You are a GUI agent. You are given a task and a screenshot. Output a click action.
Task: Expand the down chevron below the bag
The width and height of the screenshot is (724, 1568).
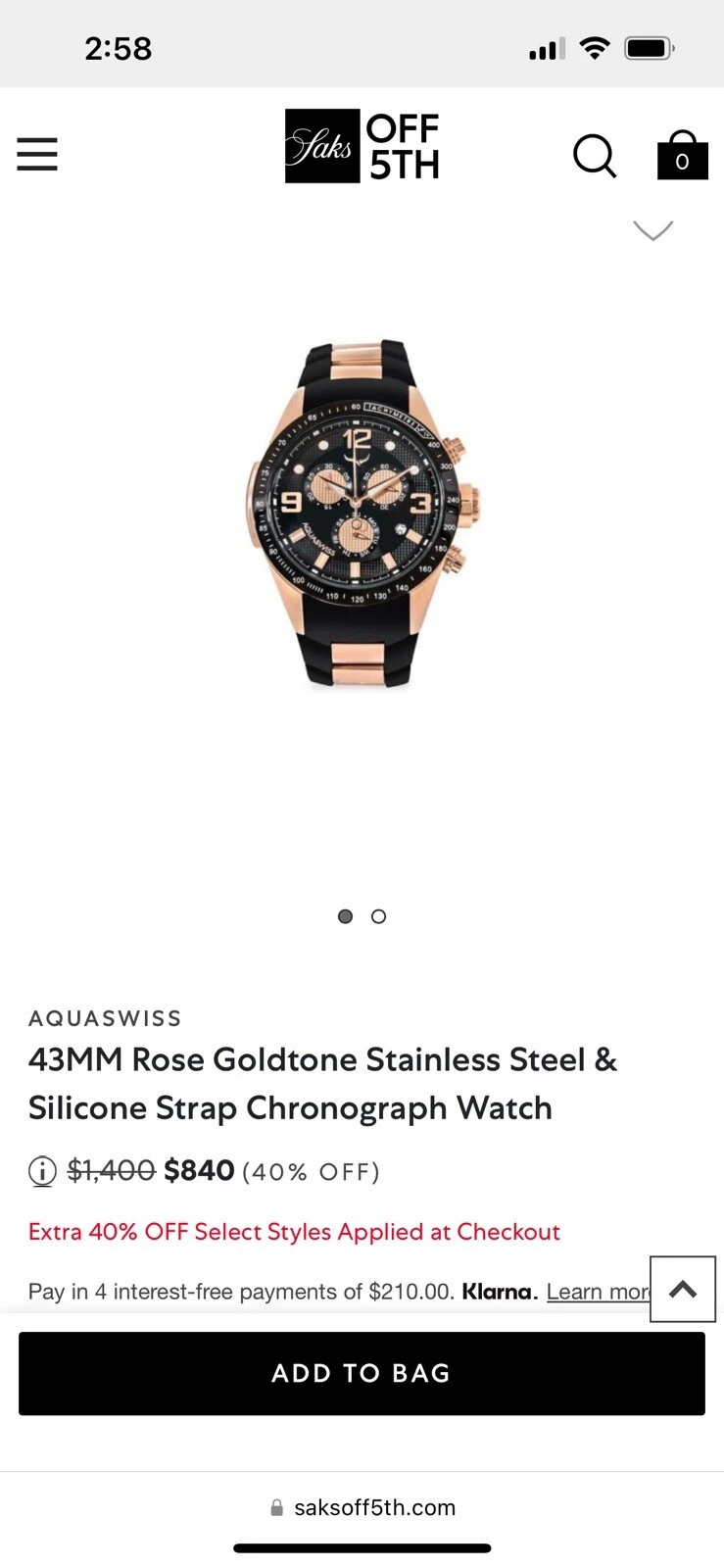coord(653,230)
